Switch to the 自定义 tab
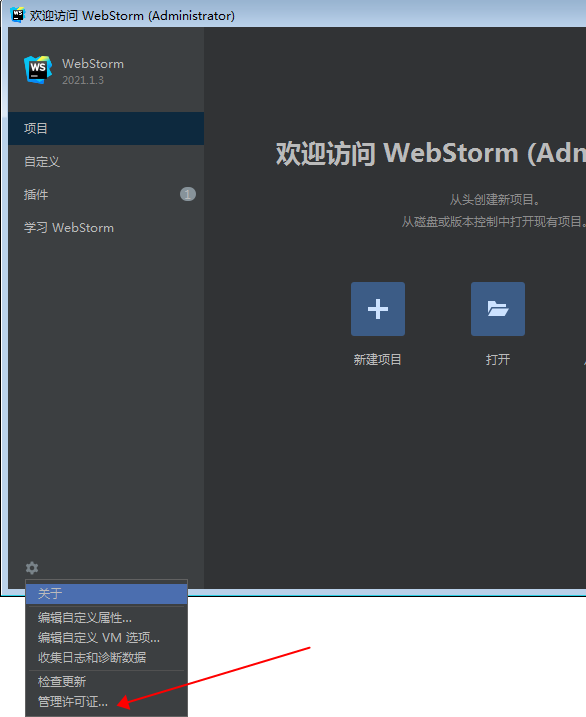 coord(106,161)
